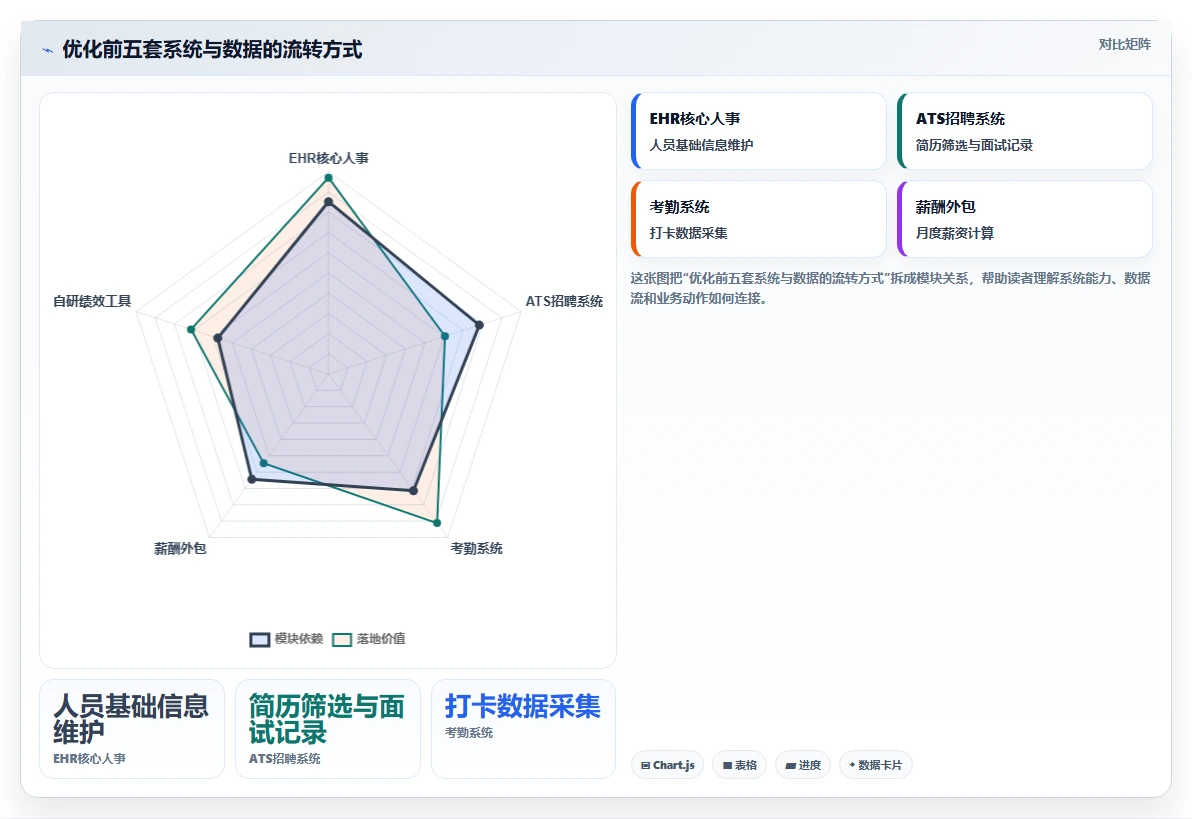
Task: Click the 进度 tag chip
Action: click(803, 765)
